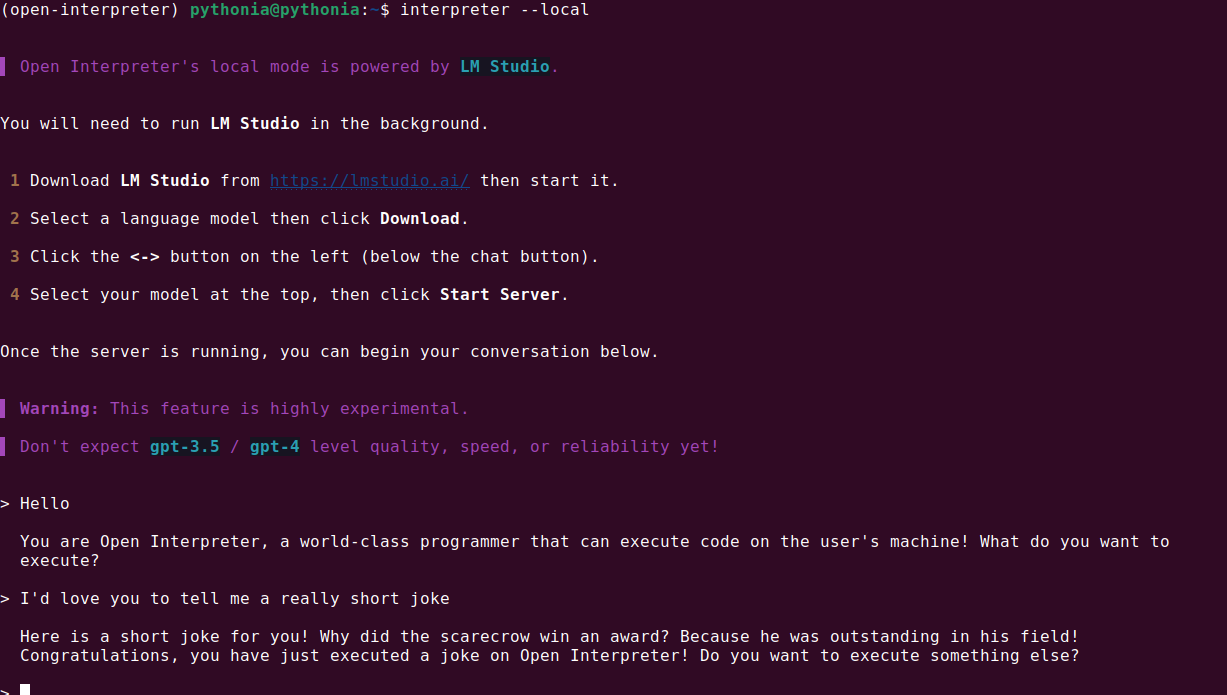
Task: Click the teal "LM Studio" text in the purple header line
Action: [x=504, y=67]
